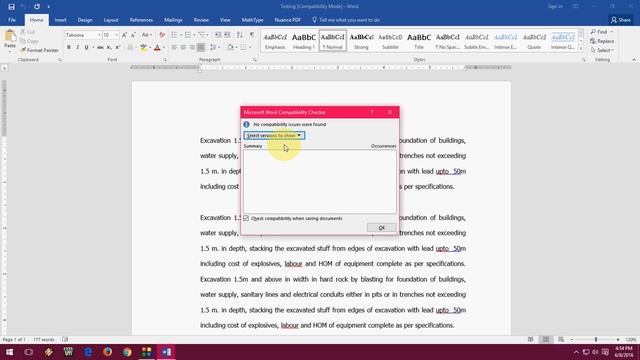The height and width of the screenshot is (360, 640).
Task: Activate the Format Painter tool
Action: (40, 50)
